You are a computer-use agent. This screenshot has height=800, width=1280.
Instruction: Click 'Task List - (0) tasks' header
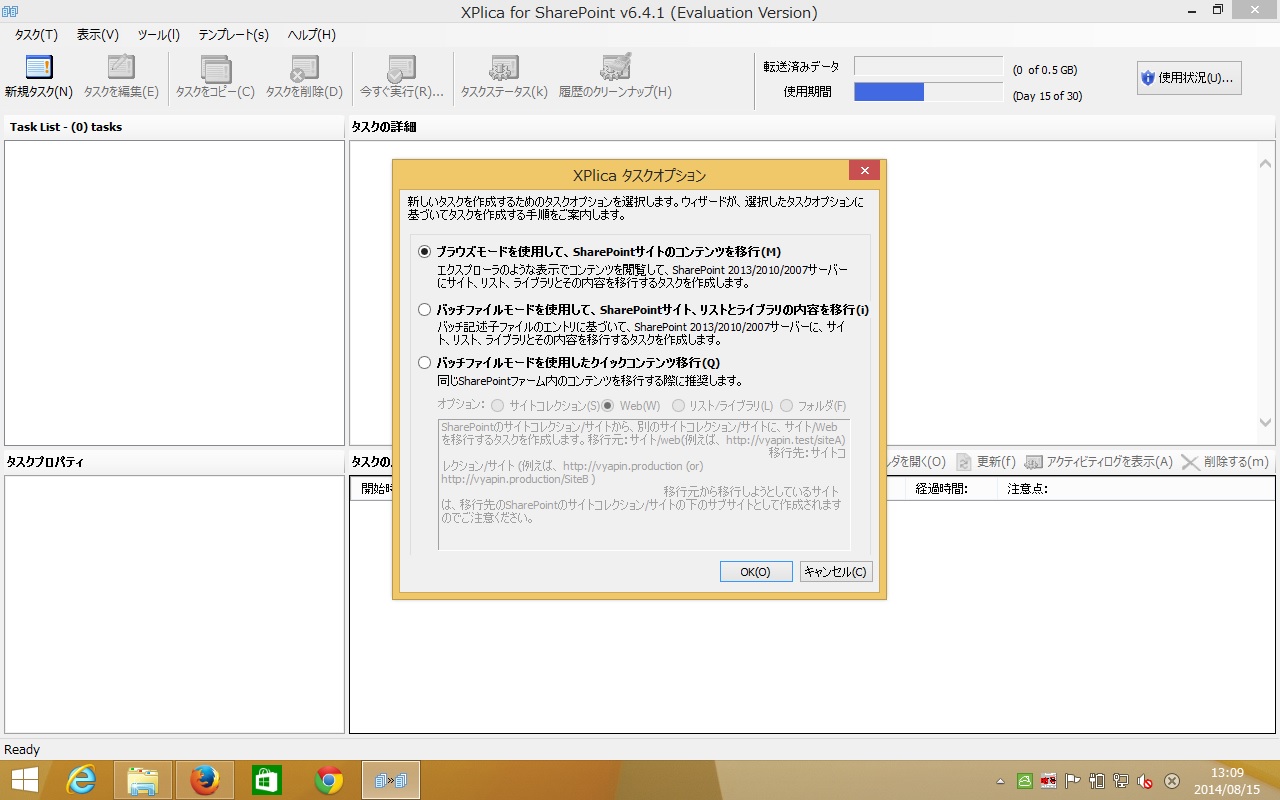pyautogui.click(x=66, y=127)
